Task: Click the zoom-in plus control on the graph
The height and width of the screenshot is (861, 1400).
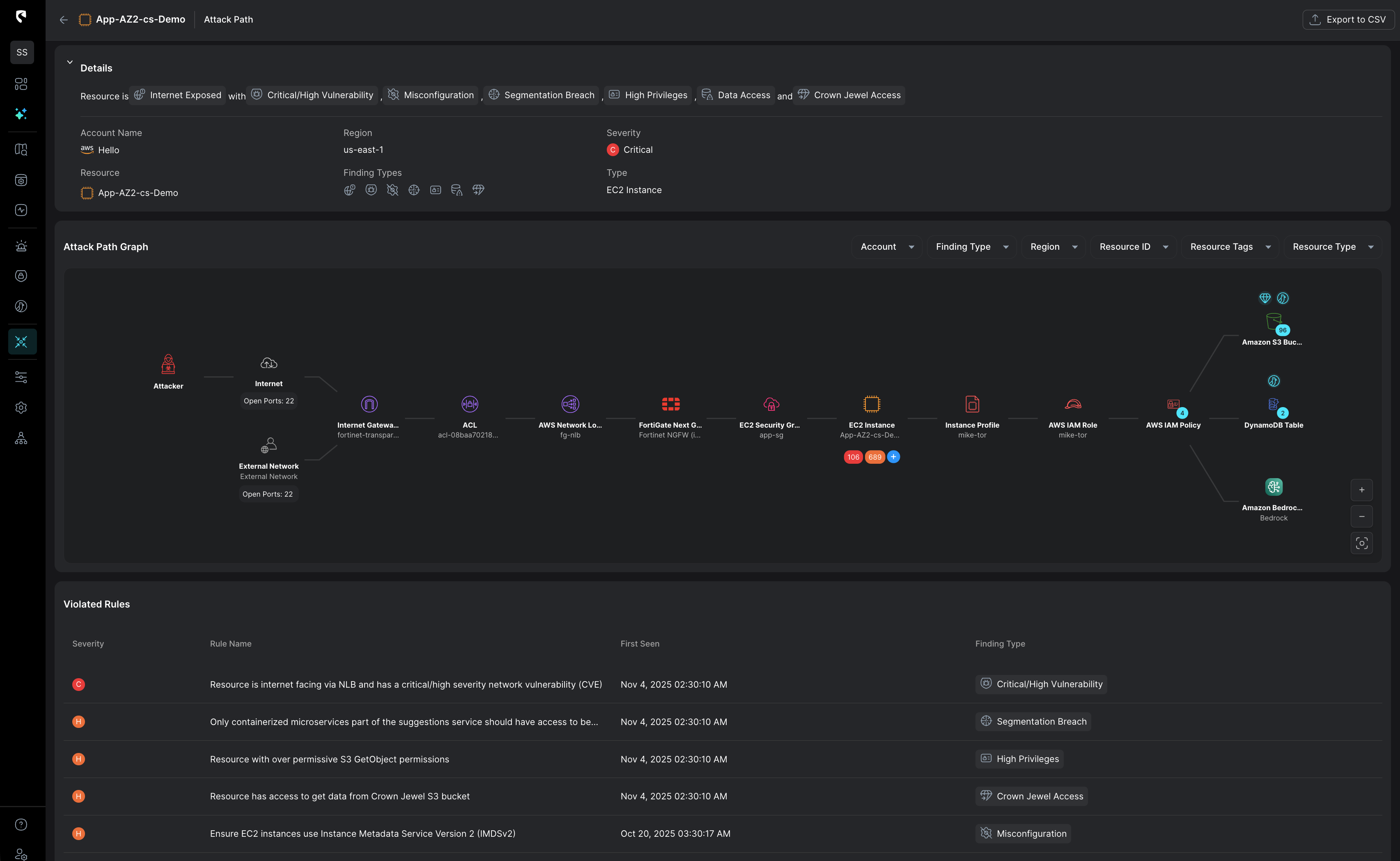Action: [1362, 490]
